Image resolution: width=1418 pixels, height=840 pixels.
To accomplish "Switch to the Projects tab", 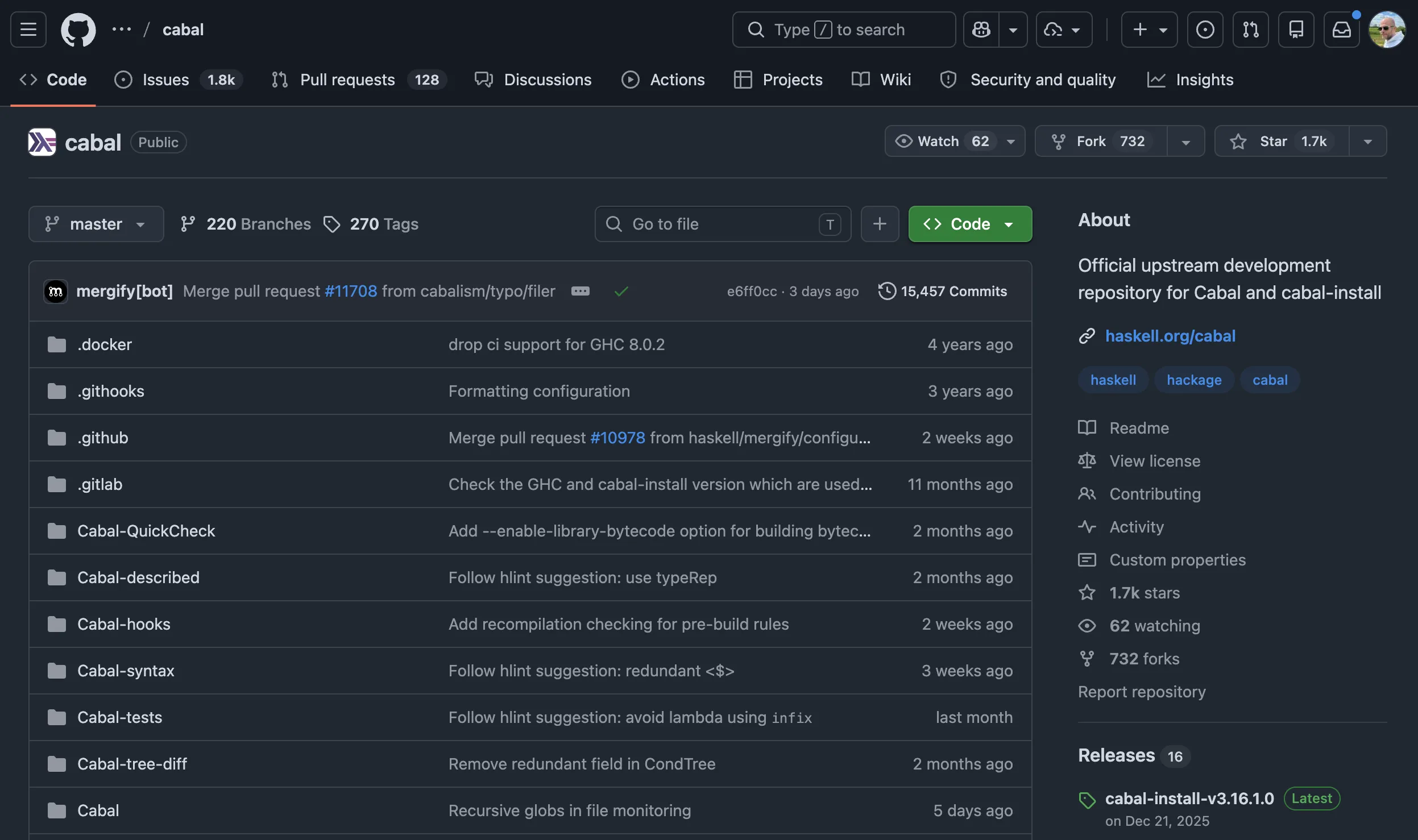I will [778, 80].
